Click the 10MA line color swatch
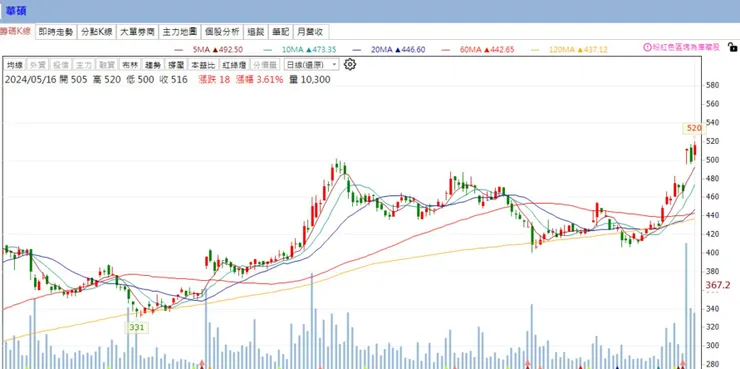Viewport: 740px width, 369px height. [269, 50]
